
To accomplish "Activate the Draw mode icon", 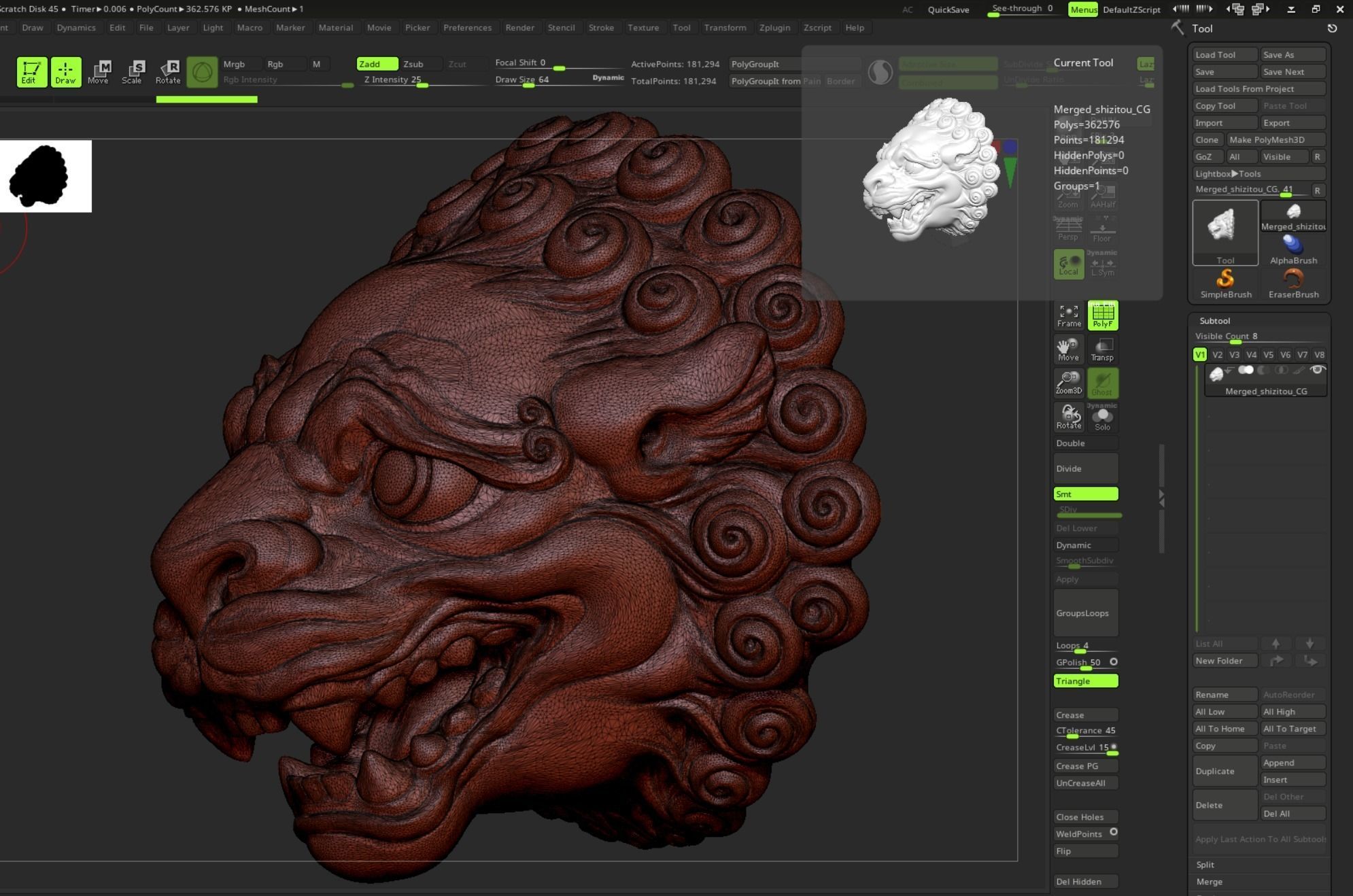I will tap(65, 72).
